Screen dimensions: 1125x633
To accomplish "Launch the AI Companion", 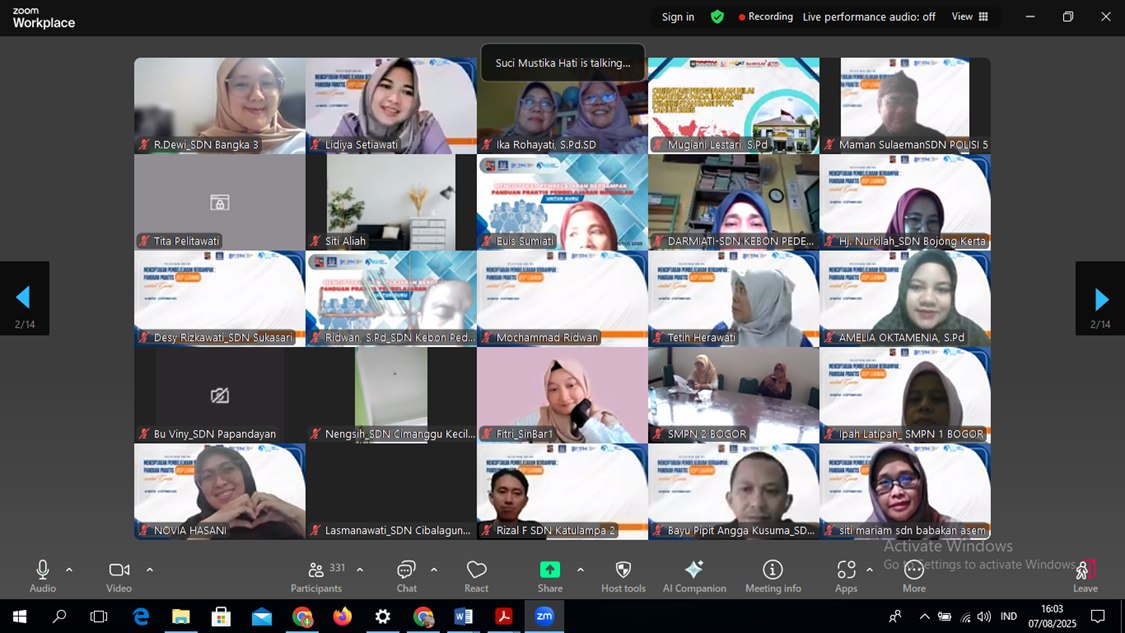I will pos(694,576).
